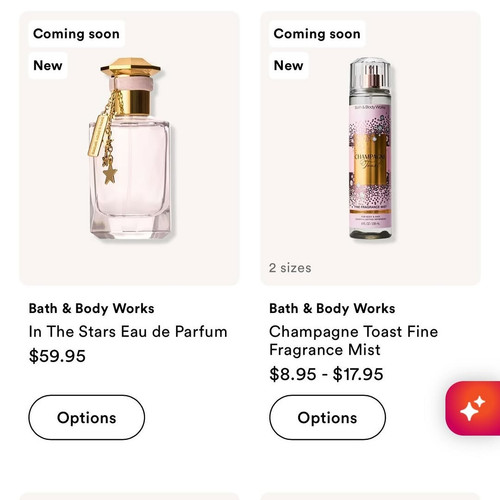Click the 2 sizes label on mist card

290,268
